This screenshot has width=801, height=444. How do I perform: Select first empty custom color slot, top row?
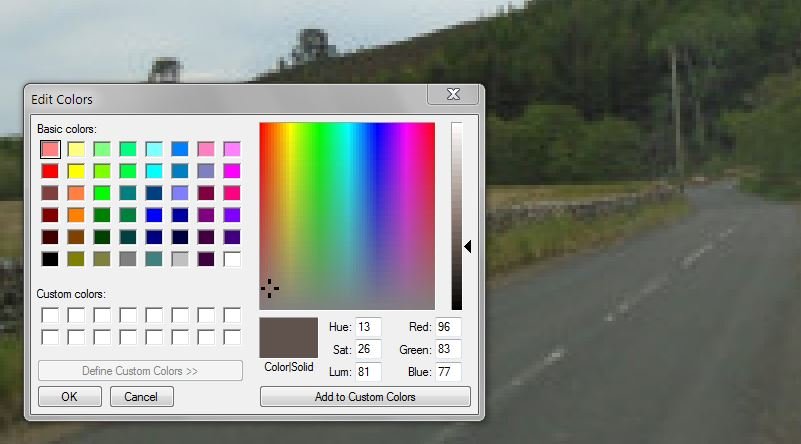(50, 315)
